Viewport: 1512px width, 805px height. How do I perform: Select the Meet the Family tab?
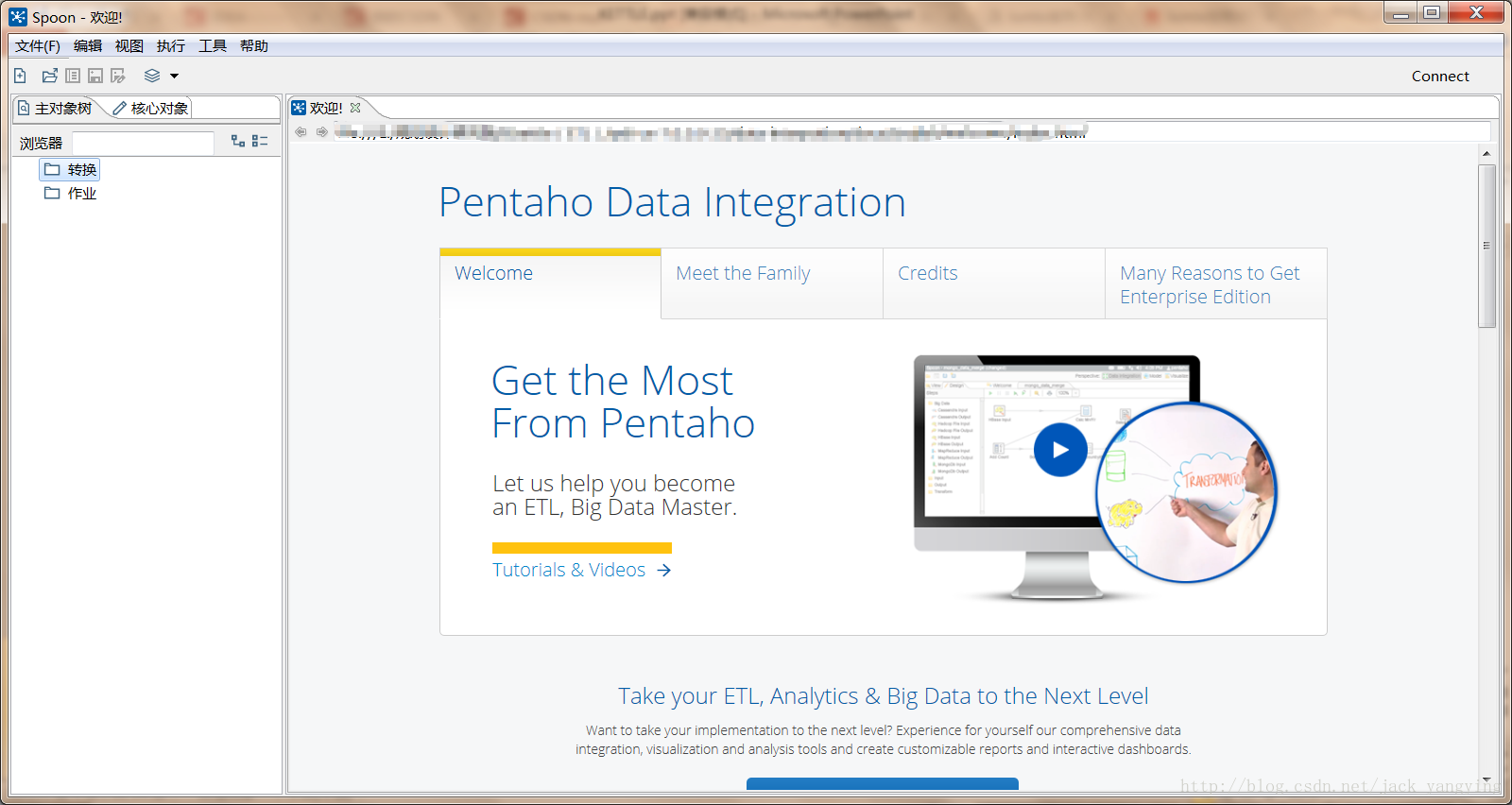point(772,283)
